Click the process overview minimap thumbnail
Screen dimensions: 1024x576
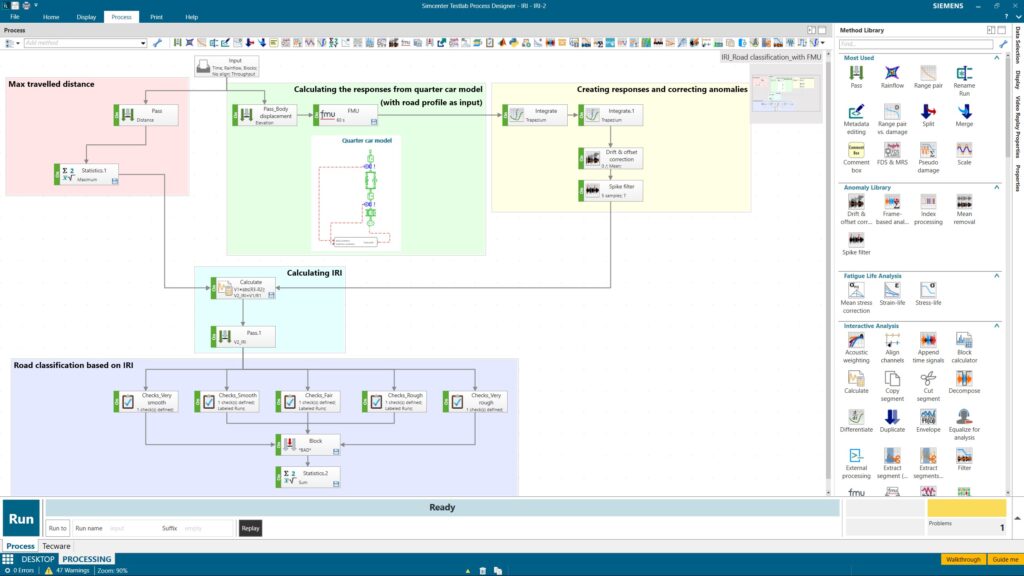pos(785,93)
